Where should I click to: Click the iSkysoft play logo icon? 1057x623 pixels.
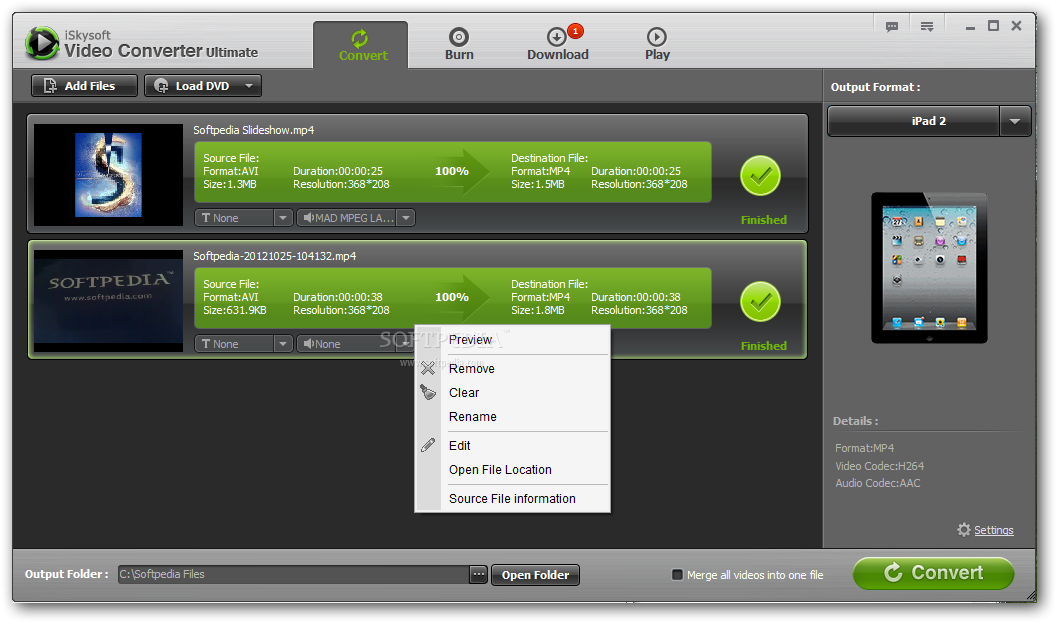pyautogui.click(x=42, y=43)
